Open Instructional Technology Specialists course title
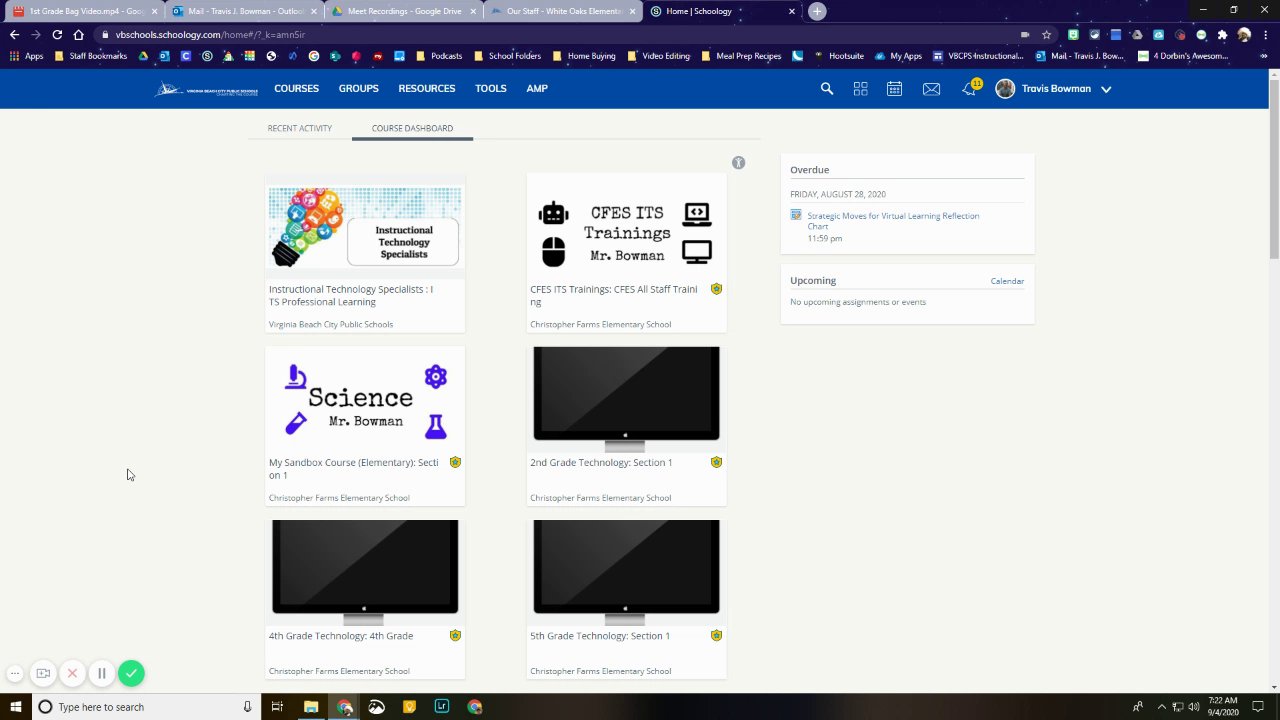 [351, 295]
